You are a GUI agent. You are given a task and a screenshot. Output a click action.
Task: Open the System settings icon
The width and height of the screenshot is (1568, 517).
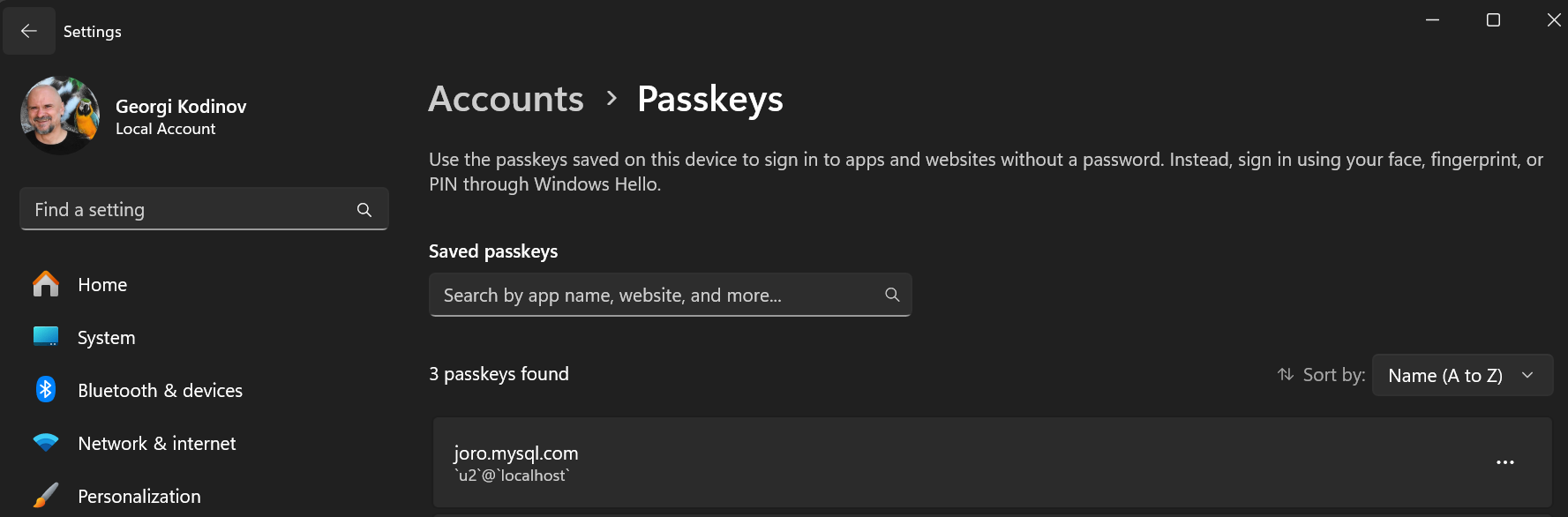coord(45,337)
